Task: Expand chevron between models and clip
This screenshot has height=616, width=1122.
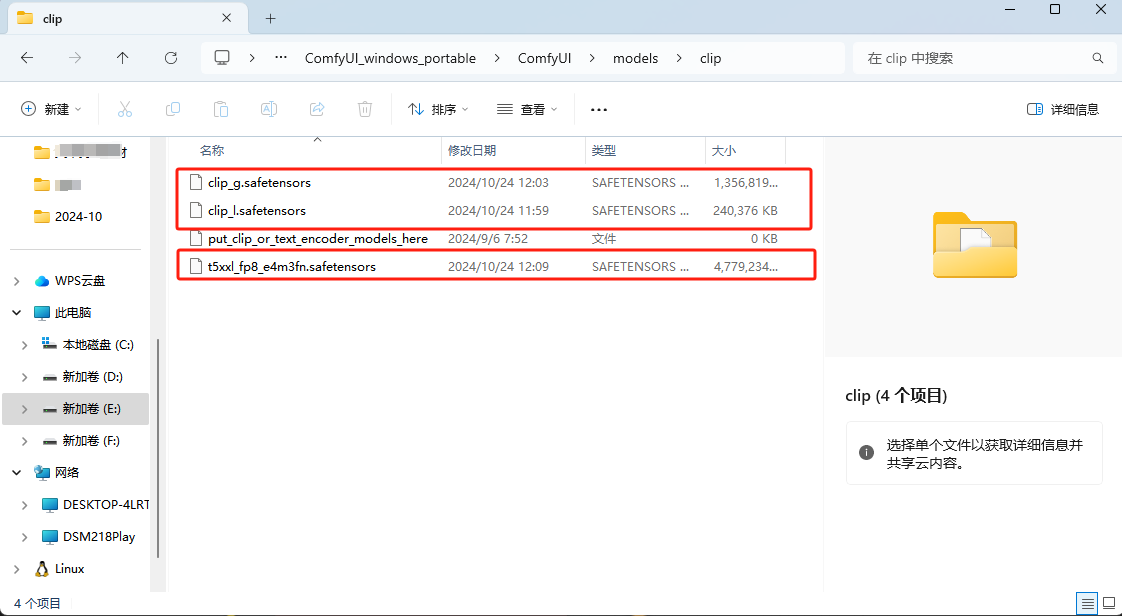Action: [678, 59]
